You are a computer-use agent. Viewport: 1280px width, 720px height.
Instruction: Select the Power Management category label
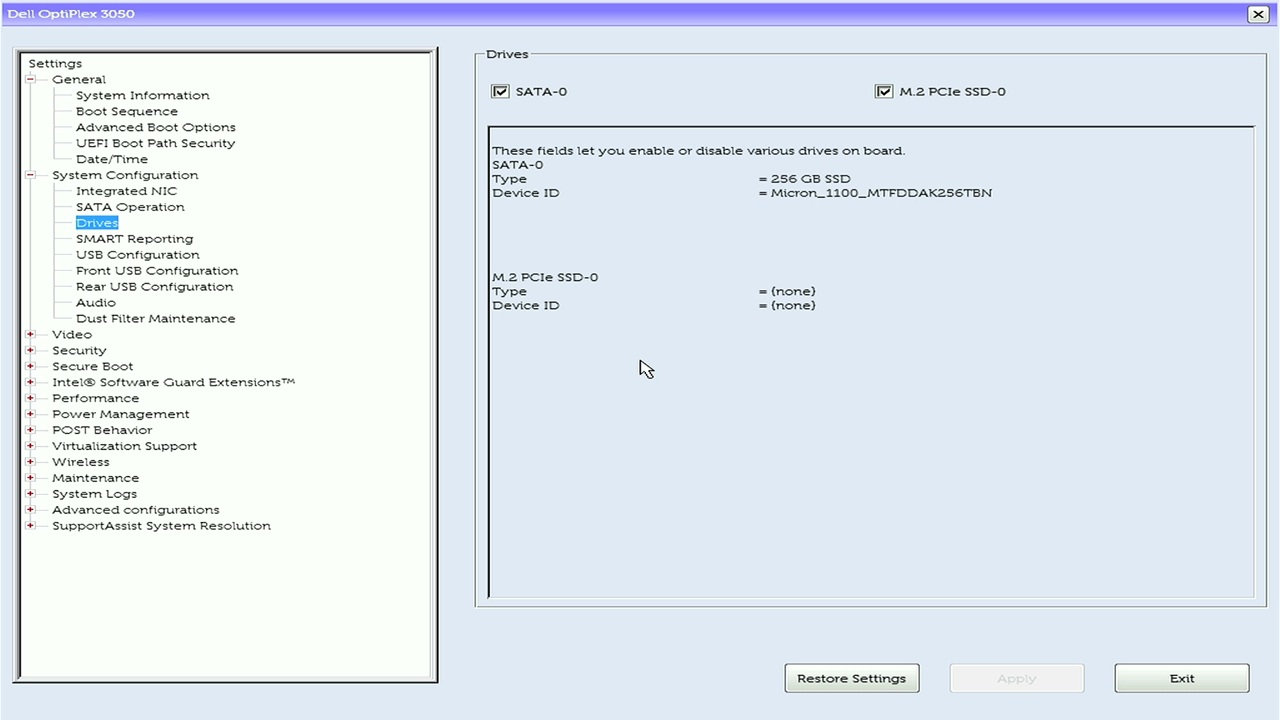click(x=121, y=414)
